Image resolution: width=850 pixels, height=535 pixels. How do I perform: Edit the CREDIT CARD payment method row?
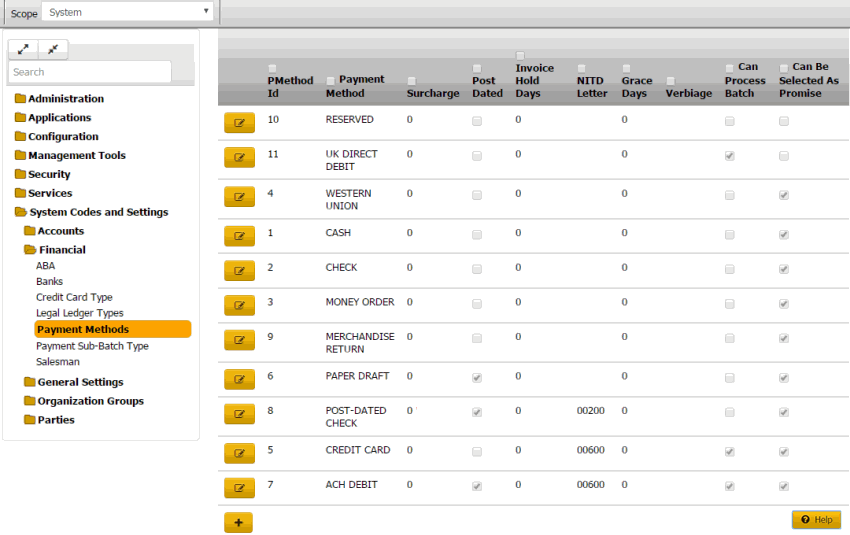(238, 453)
